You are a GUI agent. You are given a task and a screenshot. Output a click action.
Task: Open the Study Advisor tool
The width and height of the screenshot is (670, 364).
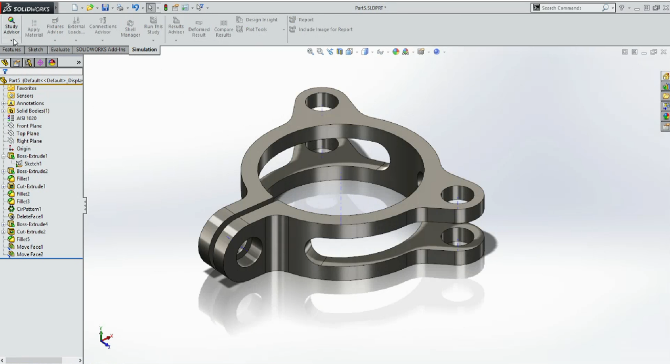[11, 26]
